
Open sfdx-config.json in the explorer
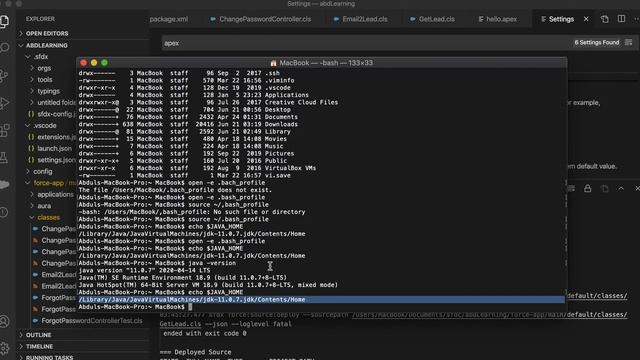click(x=53, y=114)
